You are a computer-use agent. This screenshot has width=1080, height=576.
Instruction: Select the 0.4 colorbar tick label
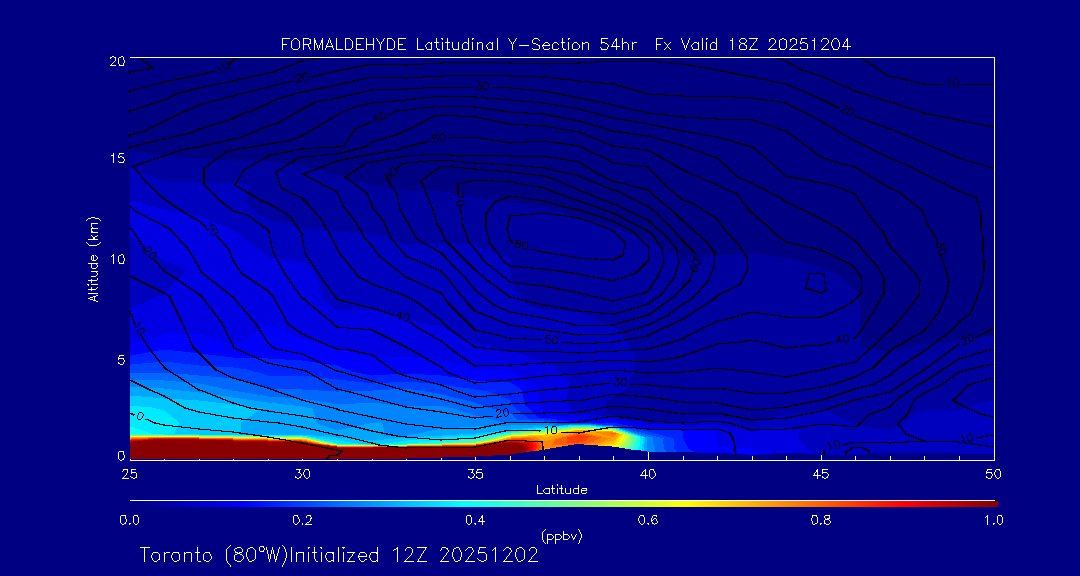click(475, 520)
